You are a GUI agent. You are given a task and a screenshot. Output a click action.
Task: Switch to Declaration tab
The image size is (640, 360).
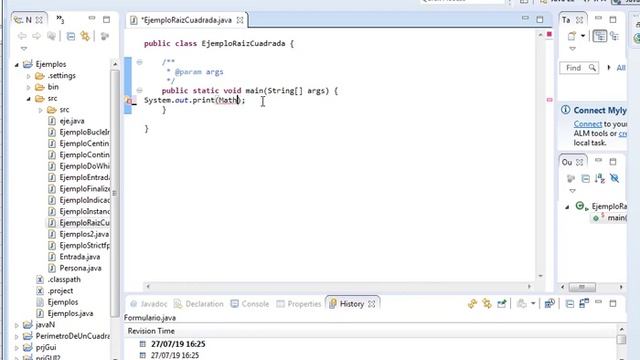199,304
